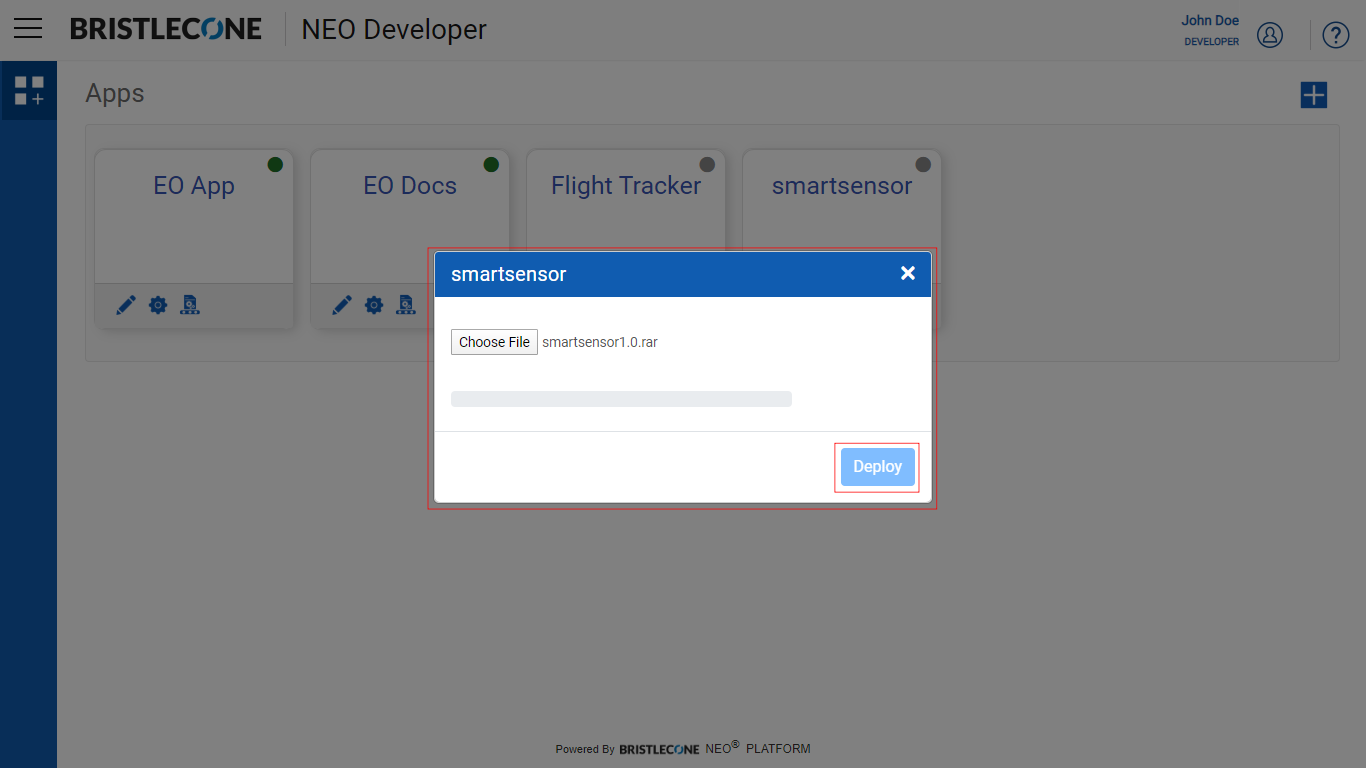Click the Apps page heading
The width and height of the screenshot is (1366, 768).
(x=115, y=93)
